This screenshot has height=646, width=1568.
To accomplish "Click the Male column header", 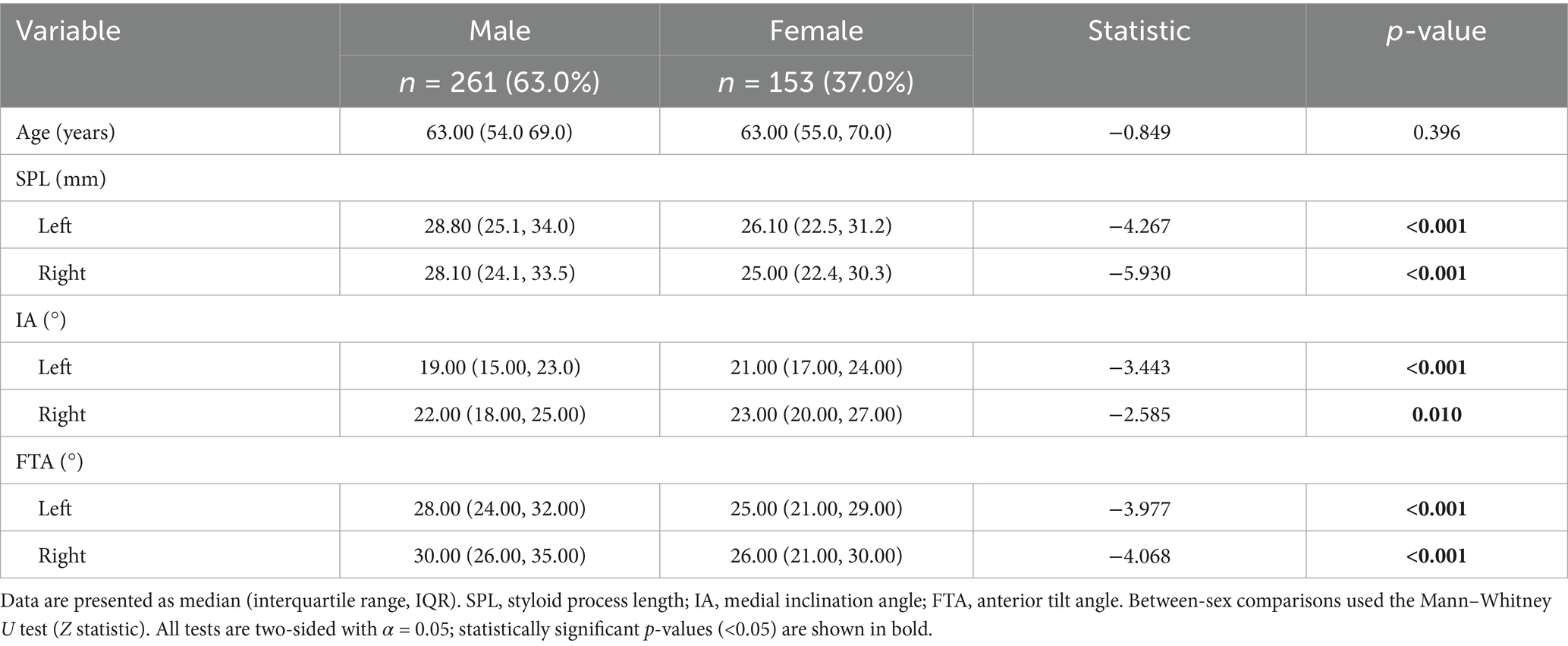I will [499, 31].
